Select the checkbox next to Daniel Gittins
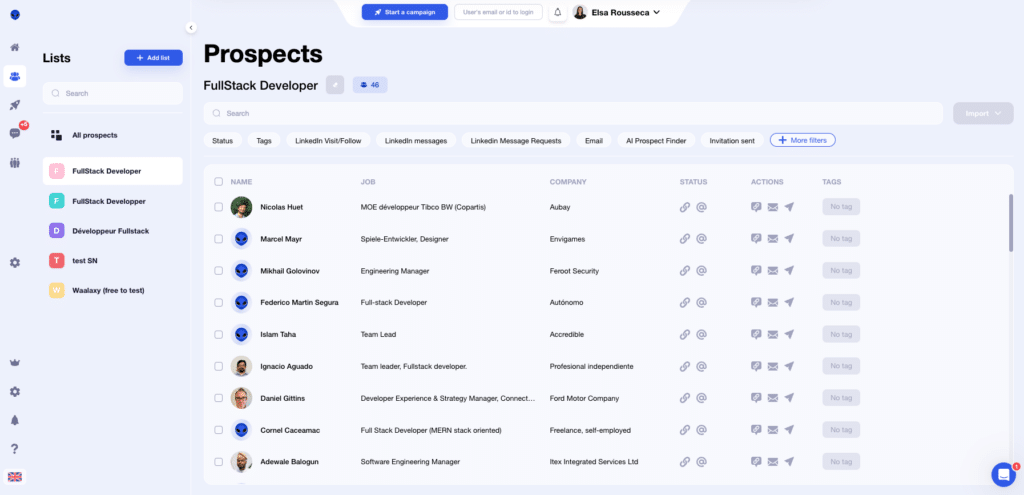Screen dimensions: 1024x495 218,398
